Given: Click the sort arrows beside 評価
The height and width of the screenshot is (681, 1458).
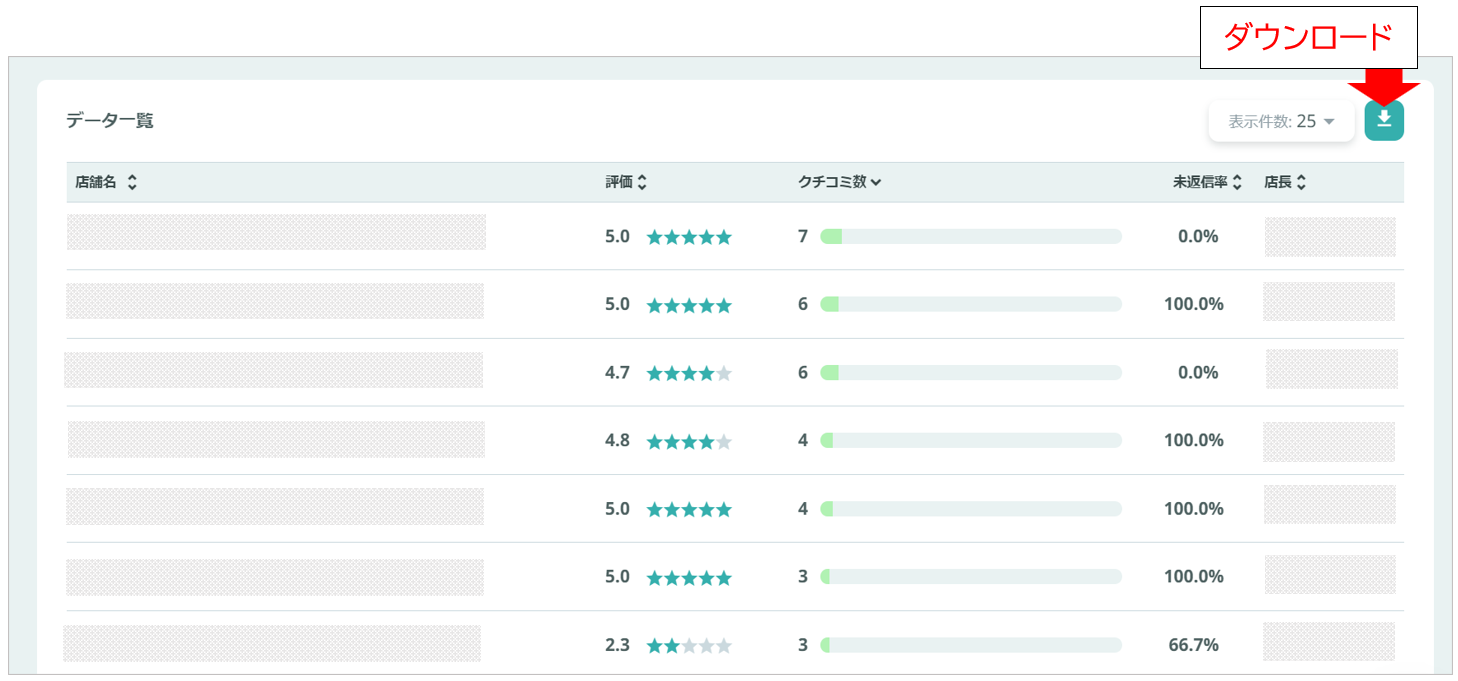Looking at the screenshot, I should [x=642, y=183].
